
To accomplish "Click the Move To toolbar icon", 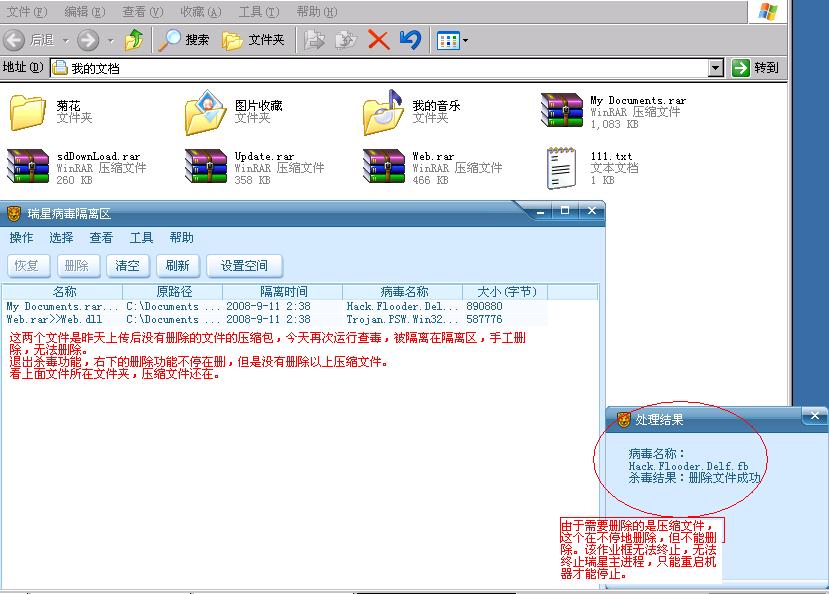I will pos(315,40).
